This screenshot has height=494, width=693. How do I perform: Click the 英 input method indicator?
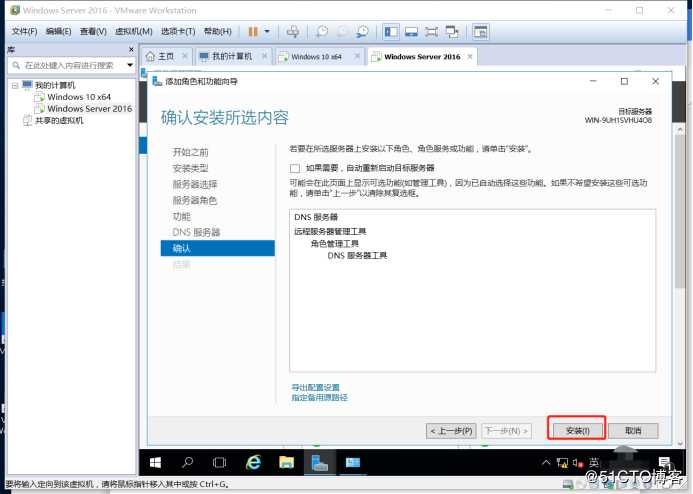[x=594, y=463]
